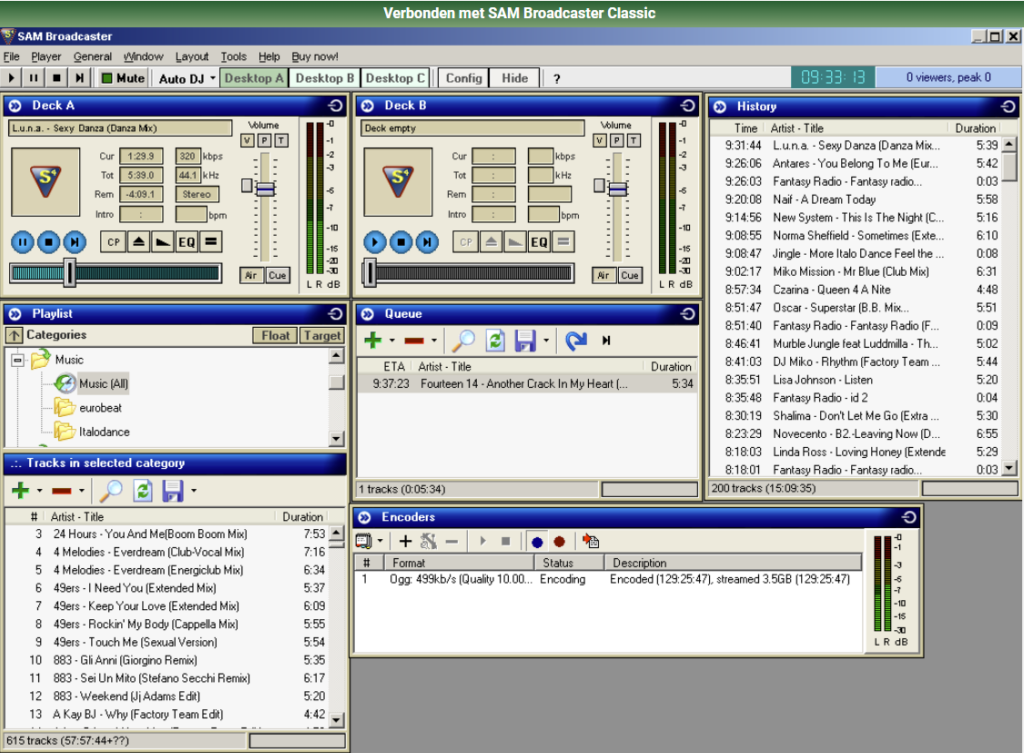The height and width of the screenshot is (753, 1024).
Task: Open dropdown next to Queue green plus
Action: [392, 340]
